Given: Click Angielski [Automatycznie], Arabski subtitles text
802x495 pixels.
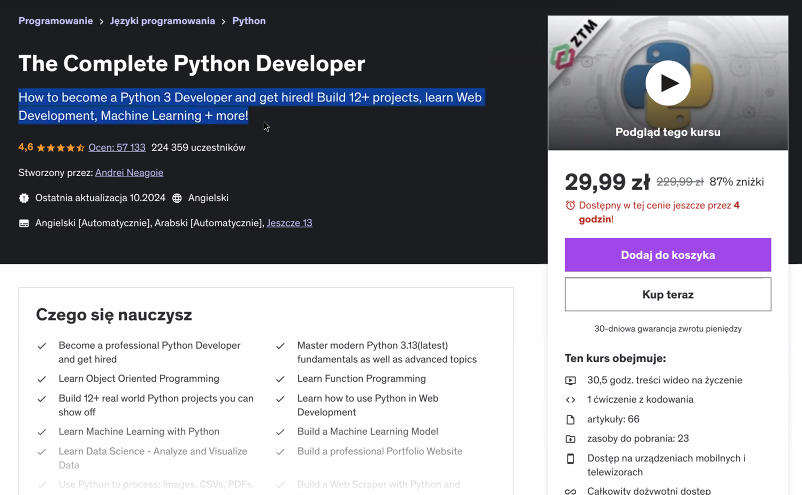Looking at the screenshot, I should tap(150, 223).
